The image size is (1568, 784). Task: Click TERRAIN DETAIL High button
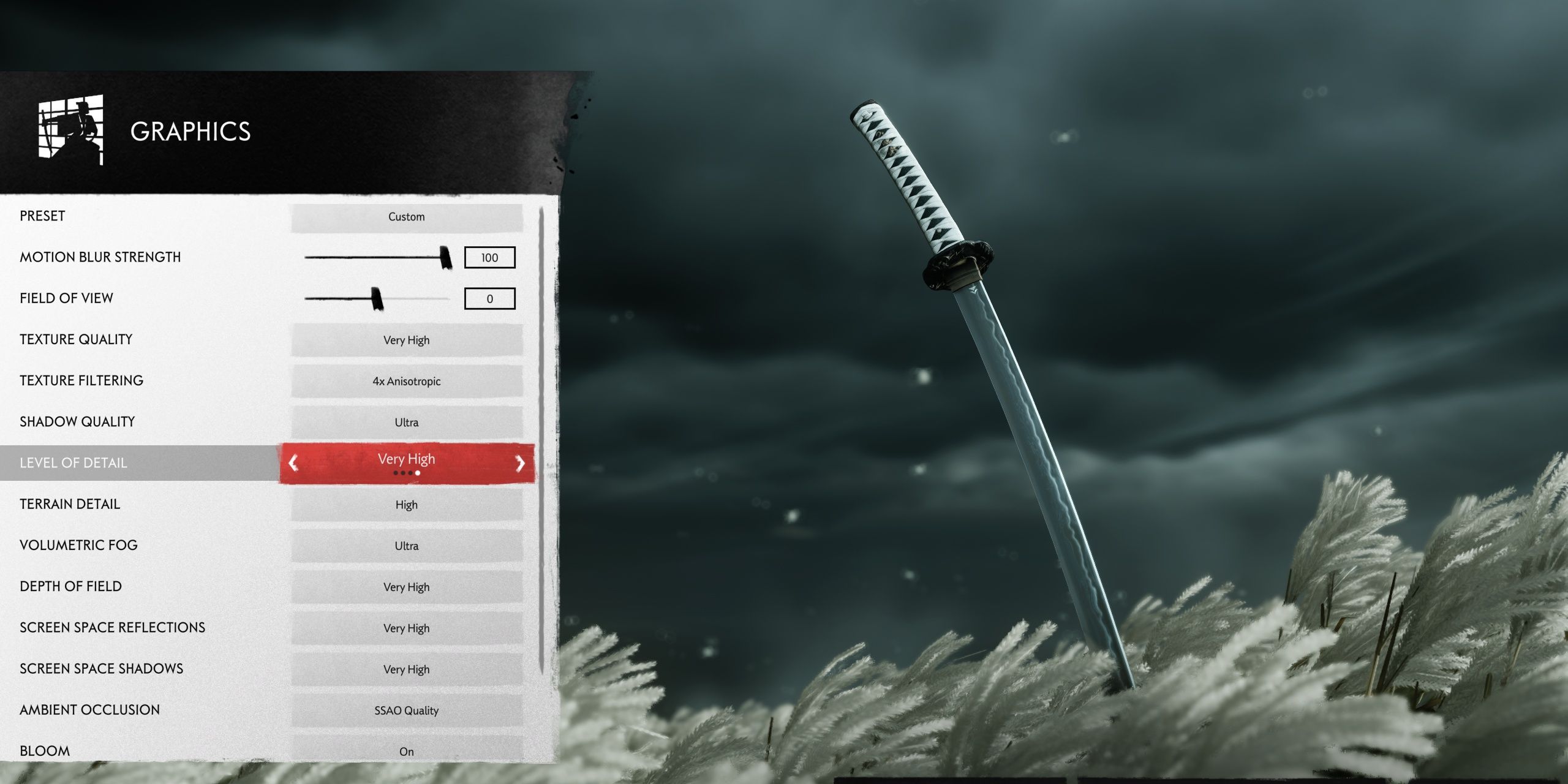click(x=405, y=503)
